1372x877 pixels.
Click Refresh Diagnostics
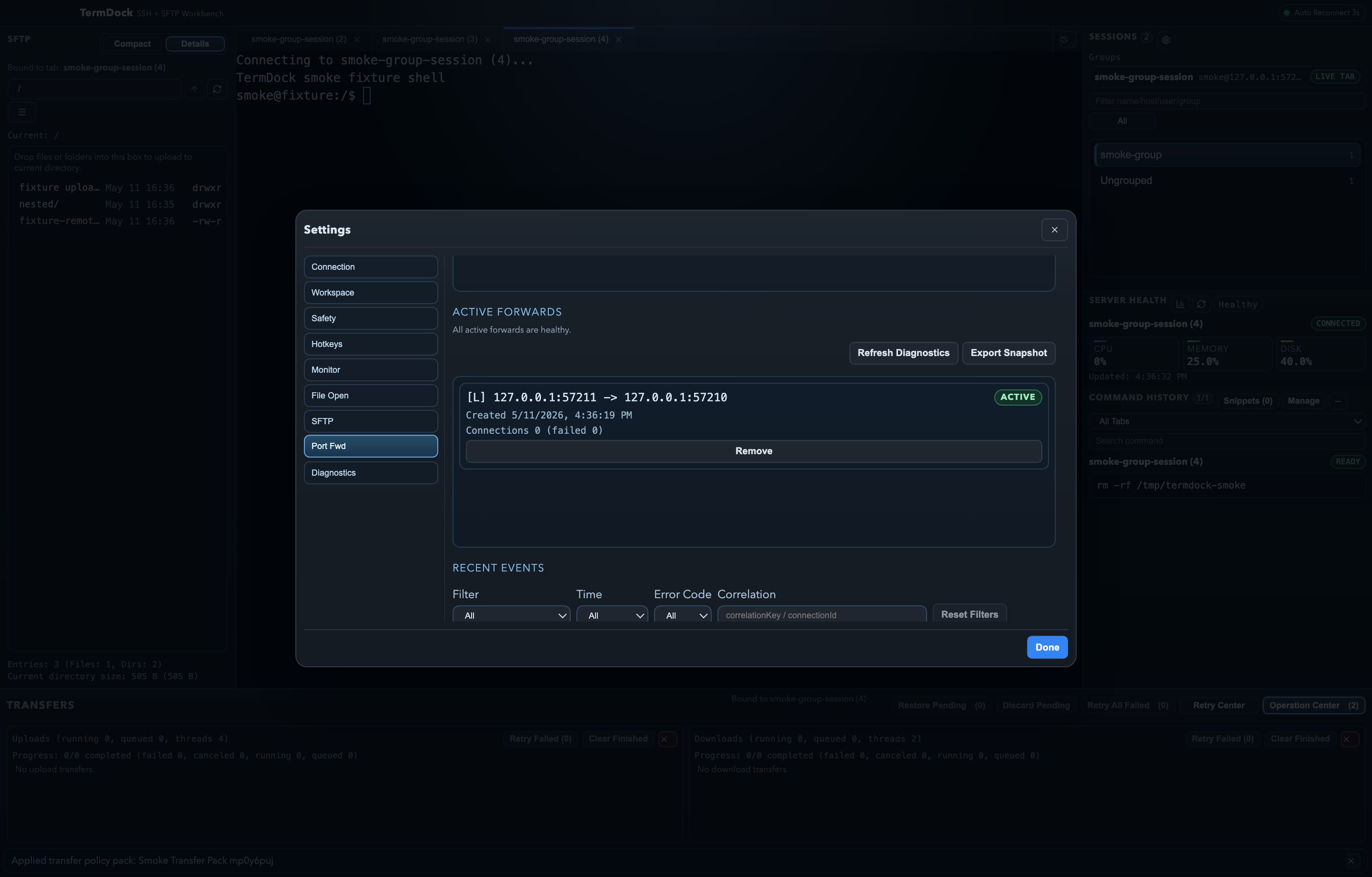pyautogui.click(x=903, y=353)
